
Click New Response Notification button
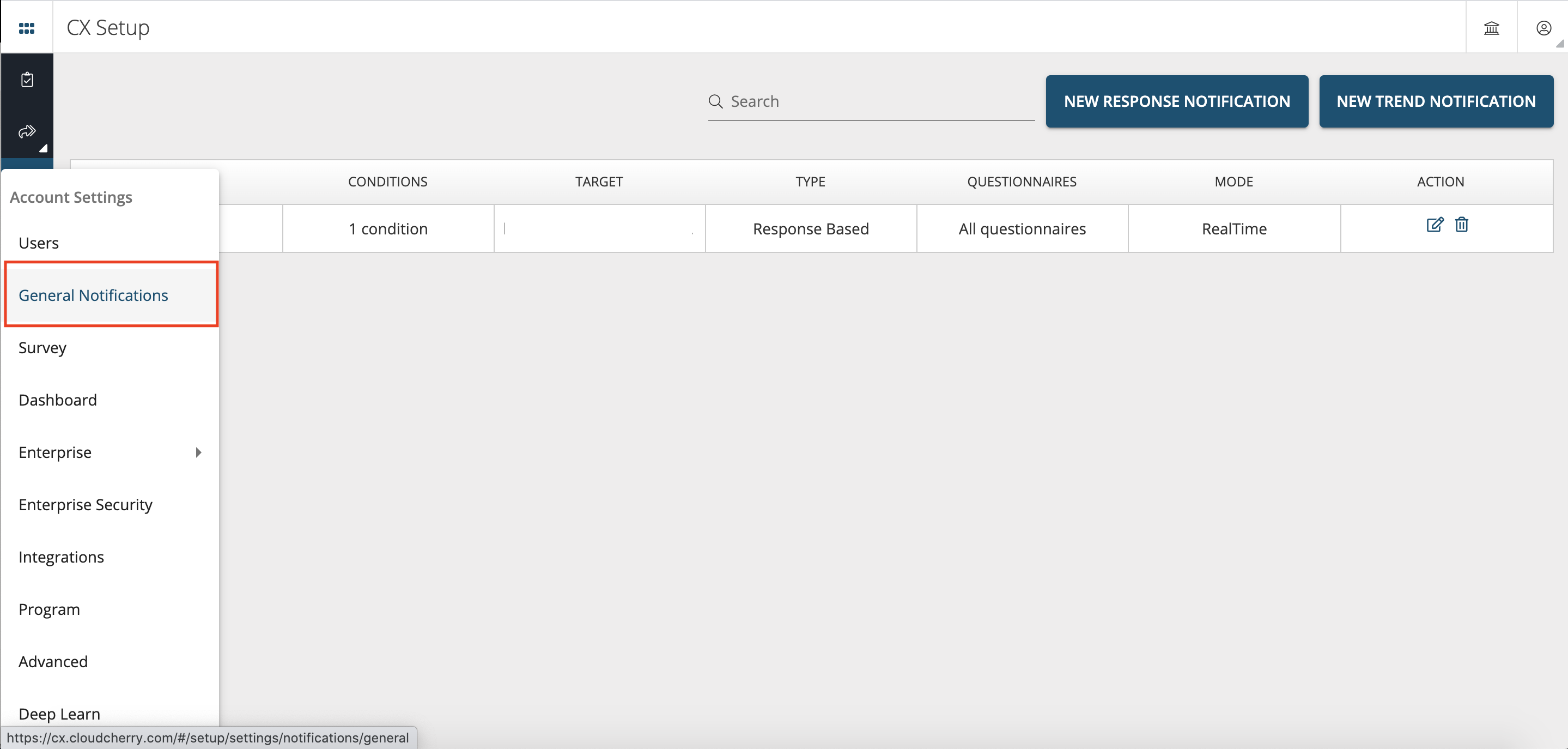click(x=1177, y=101)
